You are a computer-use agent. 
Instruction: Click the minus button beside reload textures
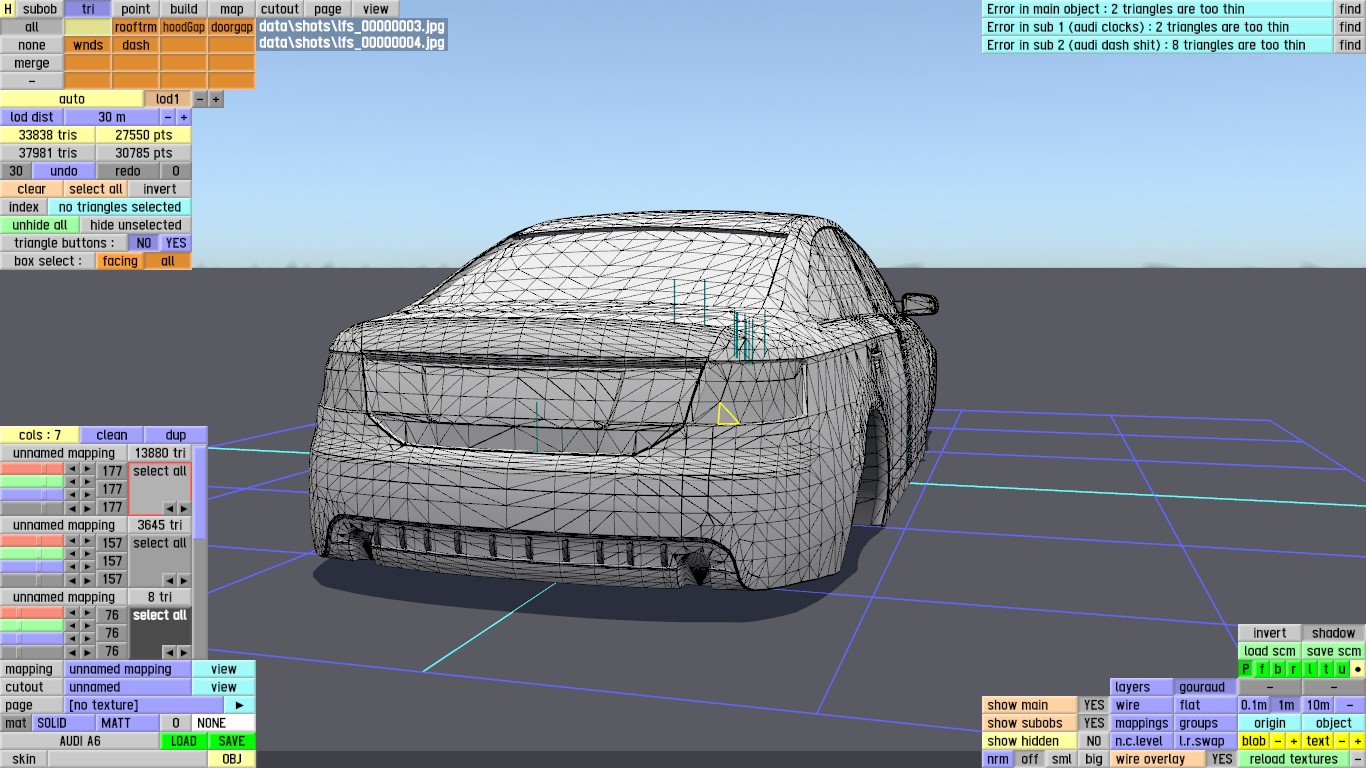tap(1357, 759)
